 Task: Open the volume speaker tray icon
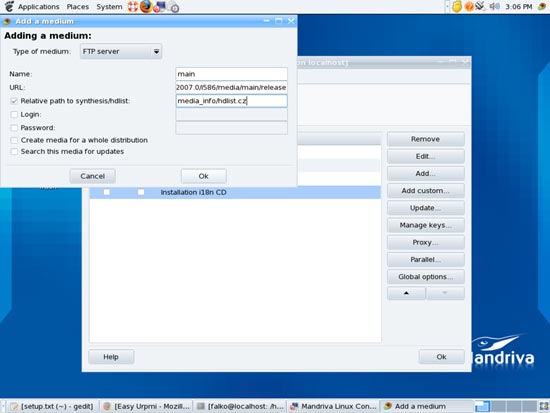coord(495,6)
